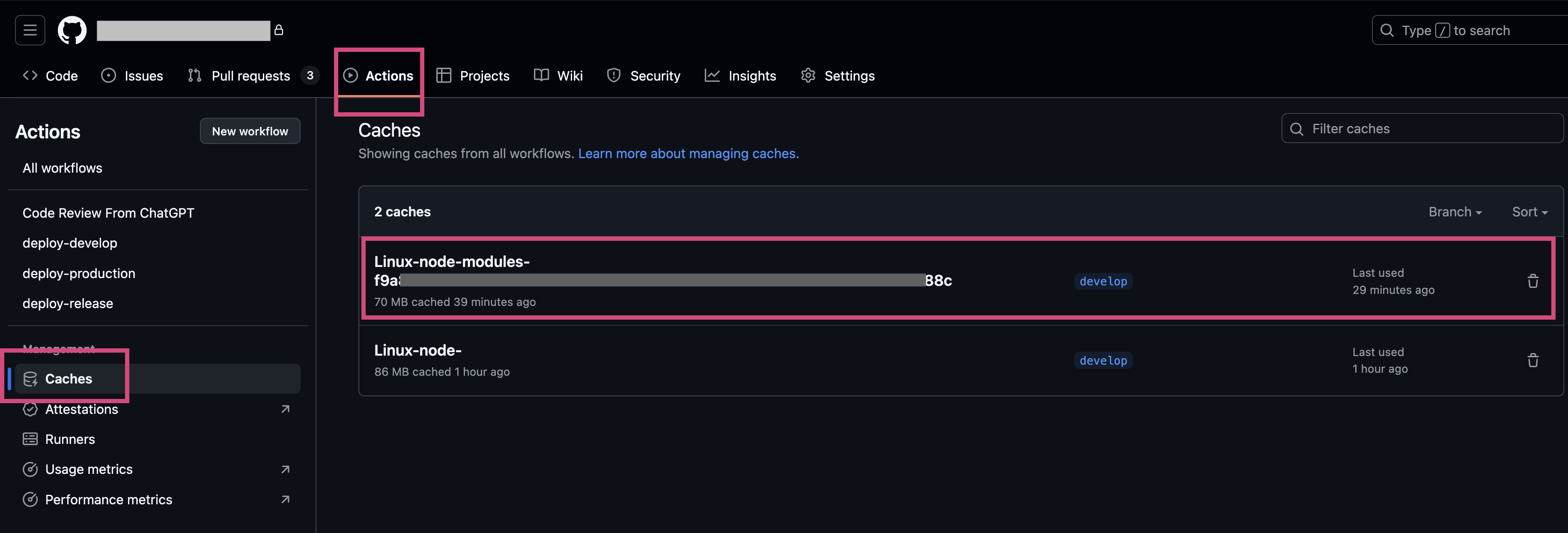Click the GitHub logo icon
This screenshot has width=1568, height=533.
(71, 30)
